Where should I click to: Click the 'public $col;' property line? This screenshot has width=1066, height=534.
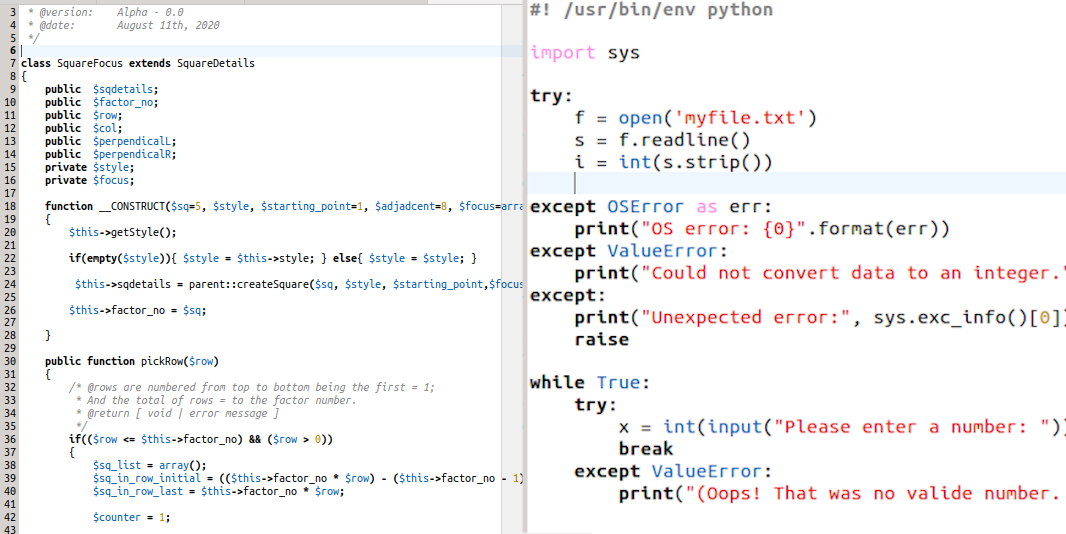tap(84, 128)
